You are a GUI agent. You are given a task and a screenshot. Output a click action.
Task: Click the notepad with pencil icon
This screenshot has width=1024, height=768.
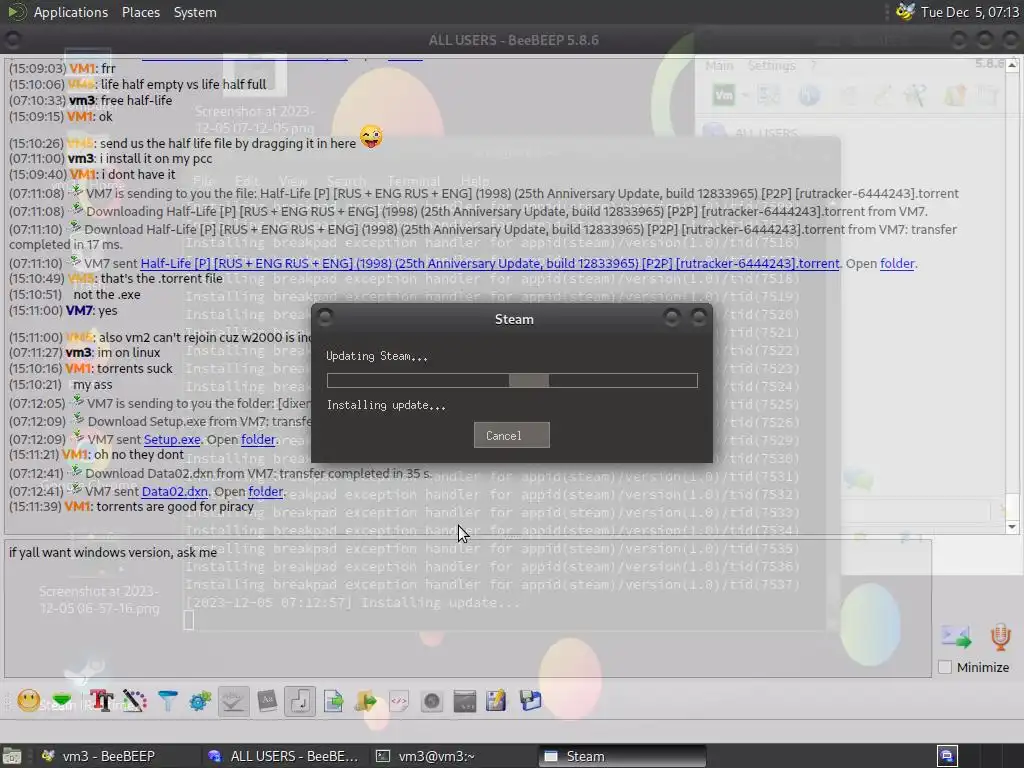point(496,701)
